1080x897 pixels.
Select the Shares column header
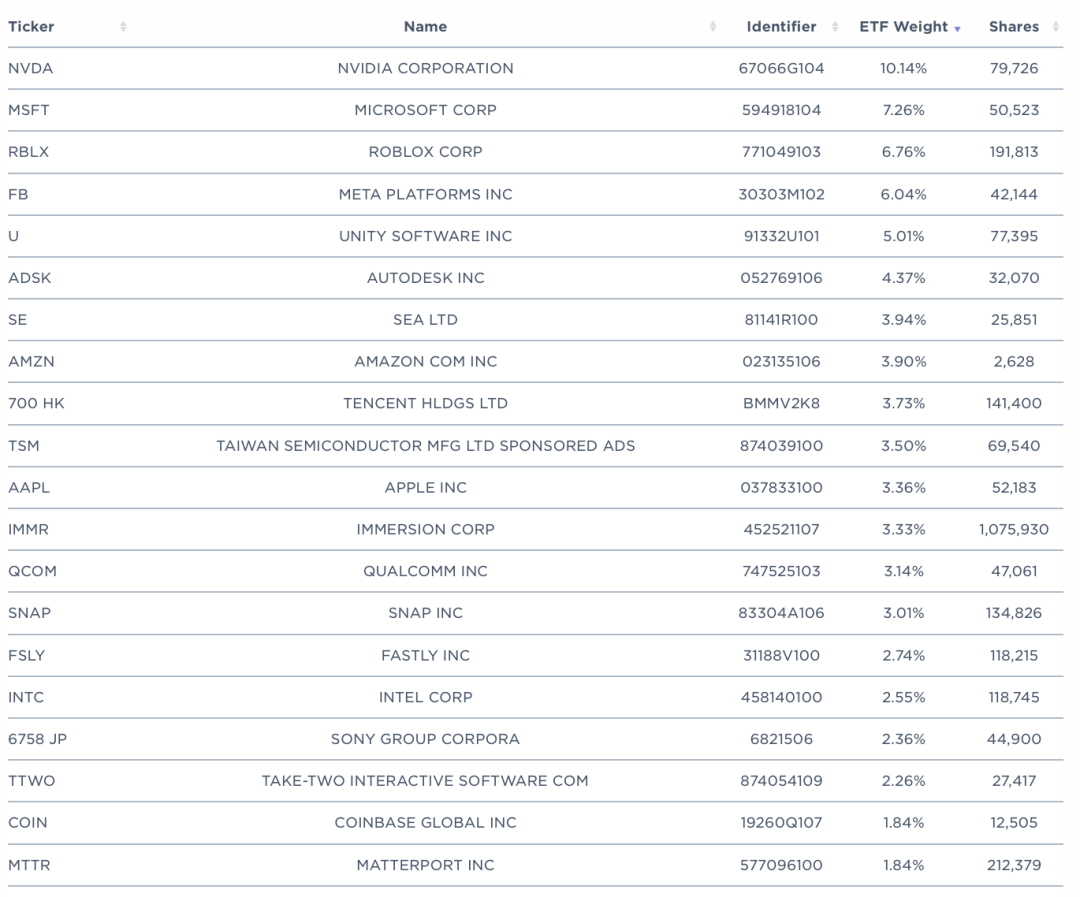click(1013, 27)
